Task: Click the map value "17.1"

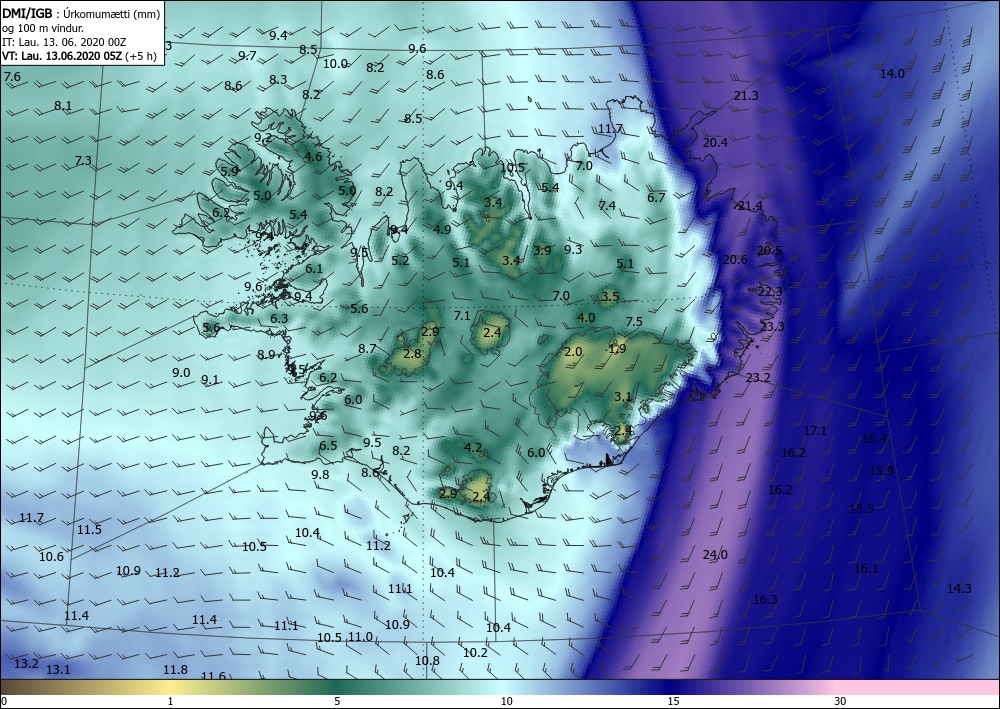Action: coord(814,431)
